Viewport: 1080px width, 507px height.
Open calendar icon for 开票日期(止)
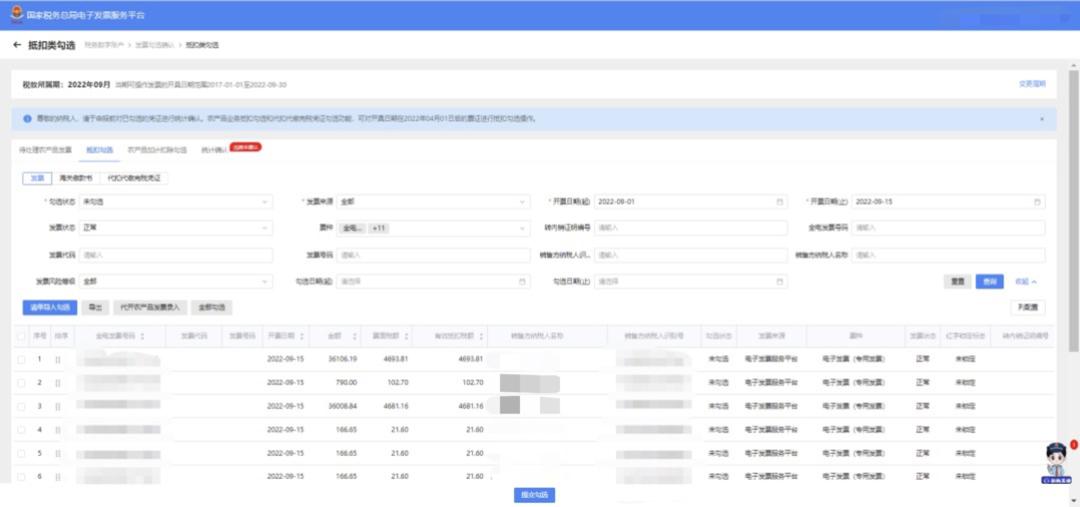click(1037, 201)
